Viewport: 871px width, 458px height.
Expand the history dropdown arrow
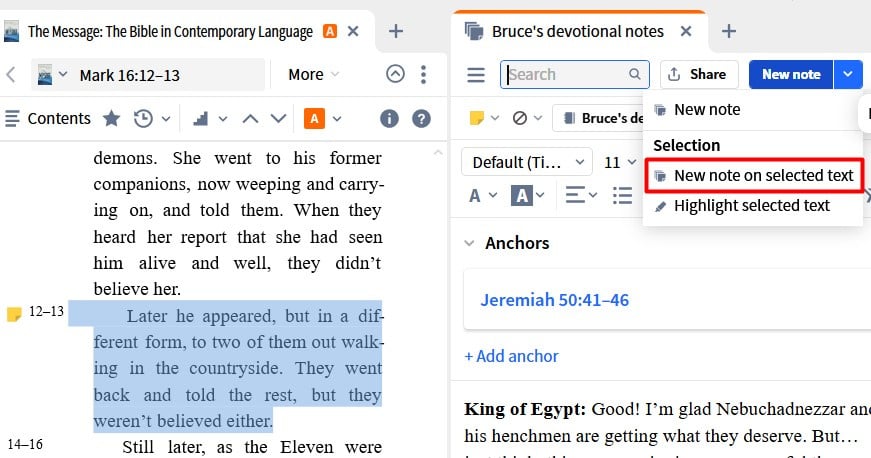[166, 118]
